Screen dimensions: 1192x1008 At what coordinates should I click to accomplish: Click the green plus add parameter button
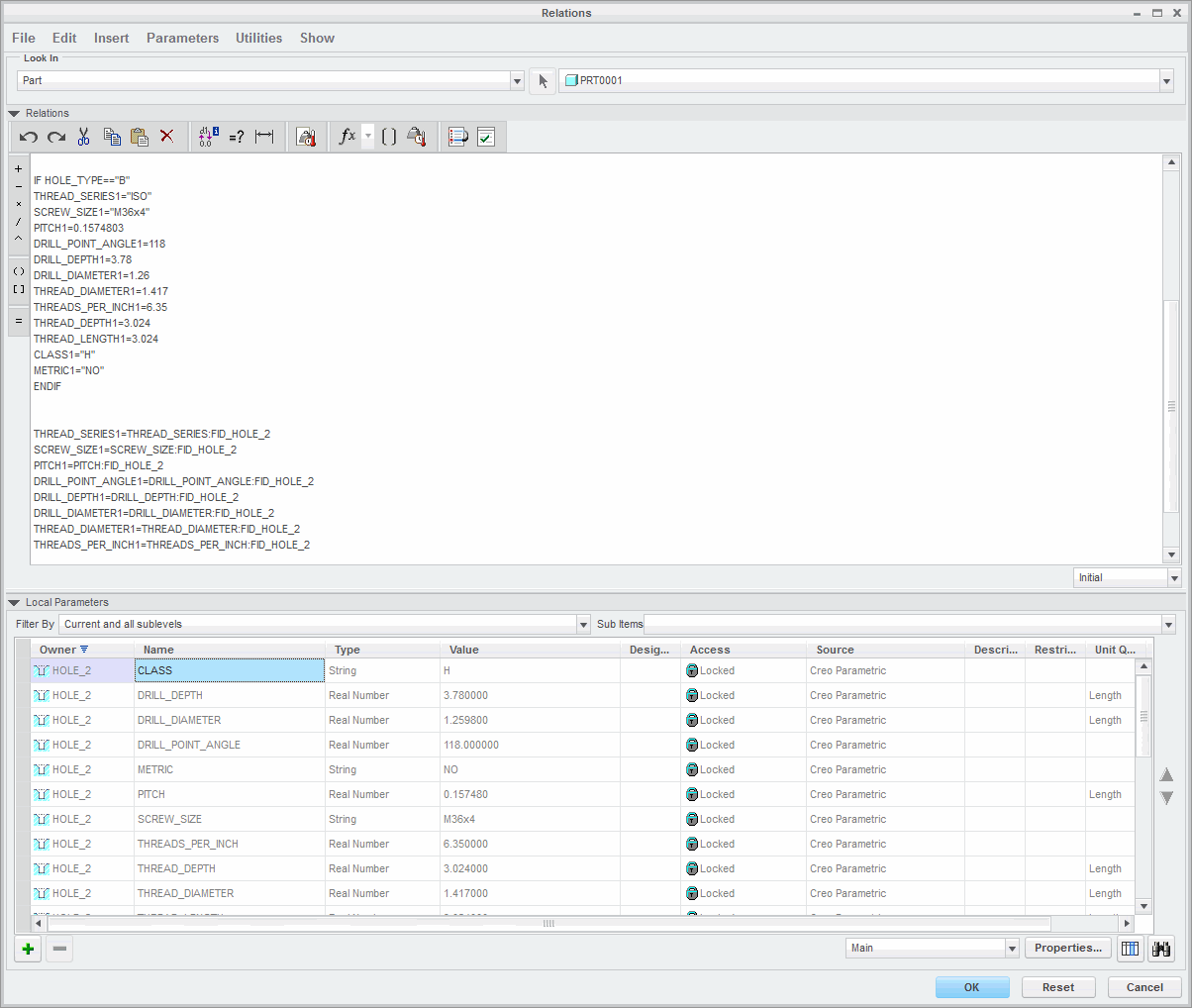coord(28,949)
